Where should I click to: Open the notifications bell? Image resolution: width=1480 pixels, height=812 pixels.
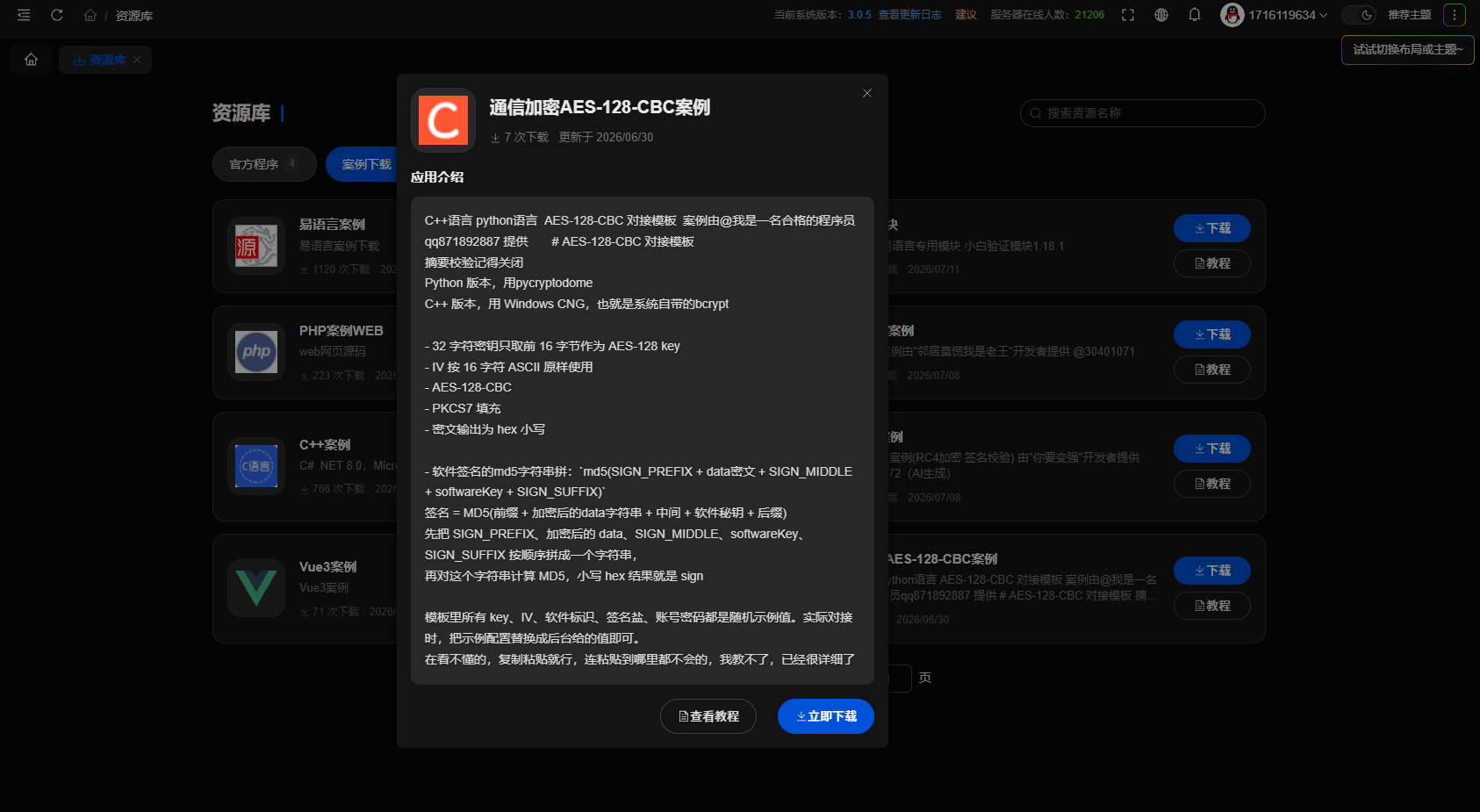[x=1195, y=15]
